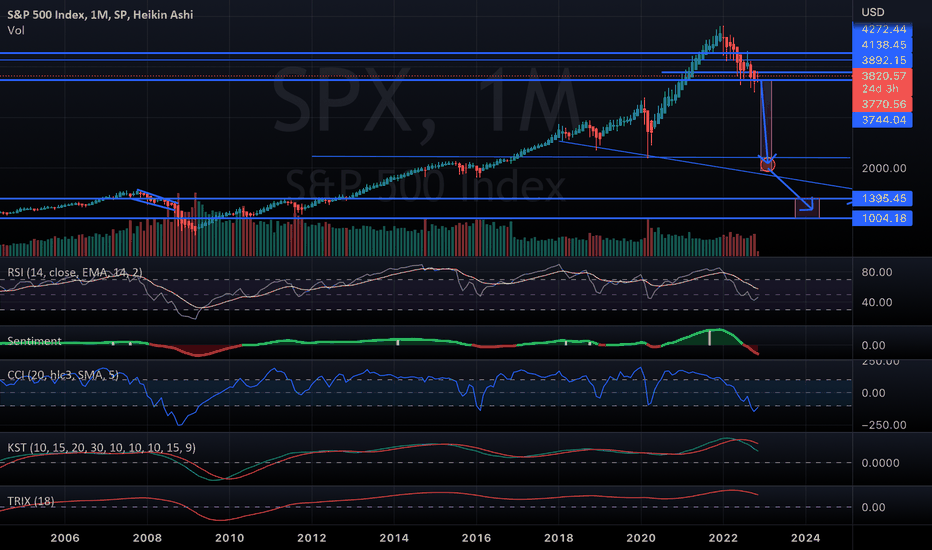Click the RSI 80.00 scale value
The width and height of the screenshot is (932, 550).
click(x=877, y=272)
